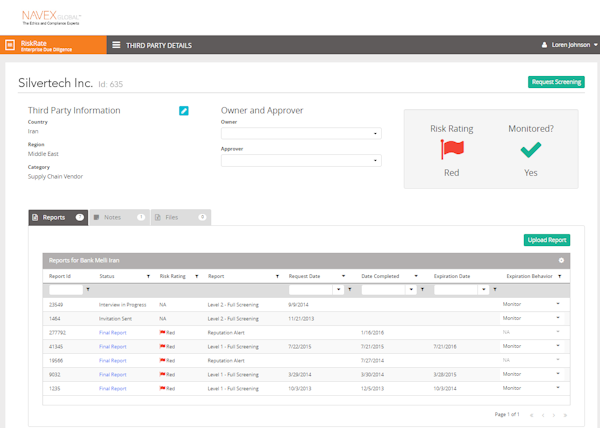Open Expiration Behavior dropdown for report 41345
This screenshot has width=600, height=428.
pyautogui.click(x=558, y=346)
